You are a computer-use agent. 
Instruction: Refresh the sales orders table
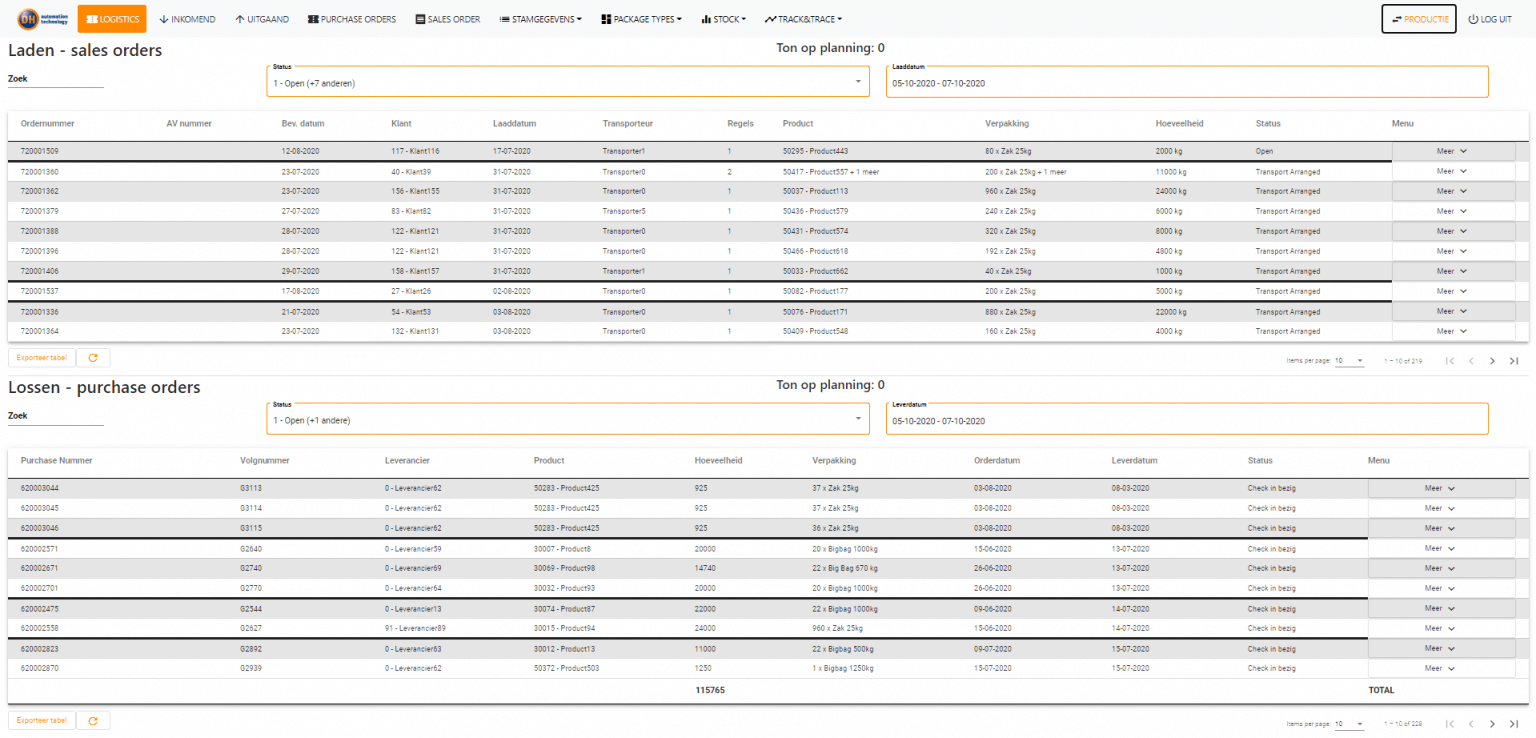[x=93, y=357]
